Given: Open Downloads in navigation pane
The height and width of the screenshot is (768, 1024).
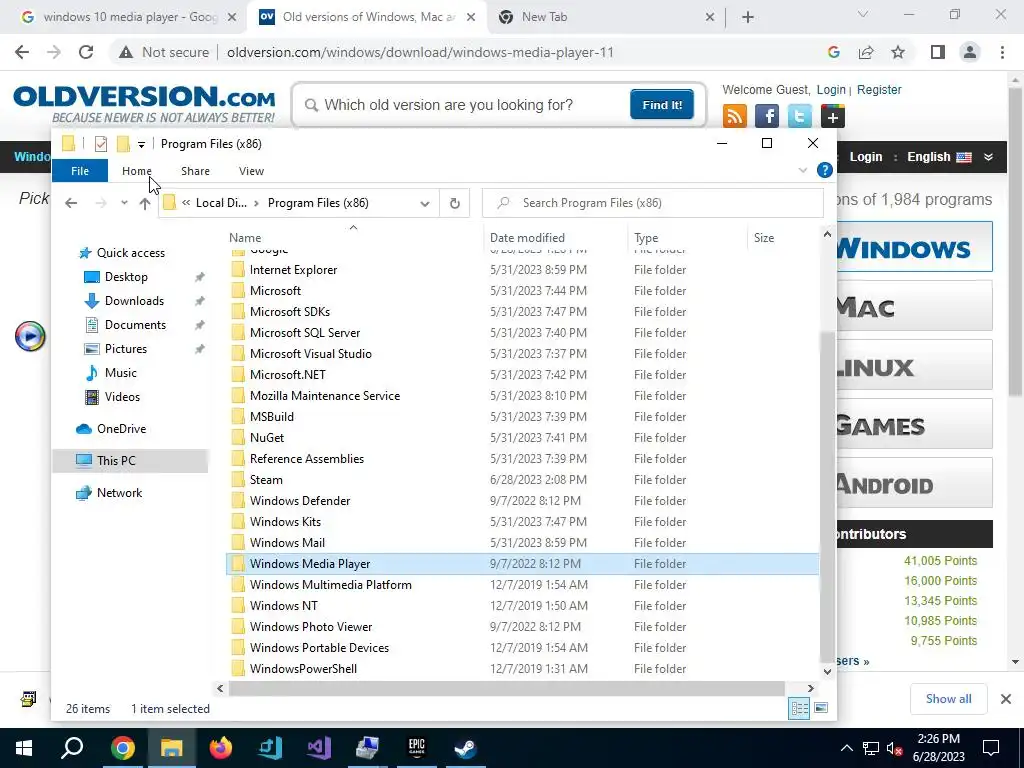Looking at the screenshot, I should click(x=134, y=301).
